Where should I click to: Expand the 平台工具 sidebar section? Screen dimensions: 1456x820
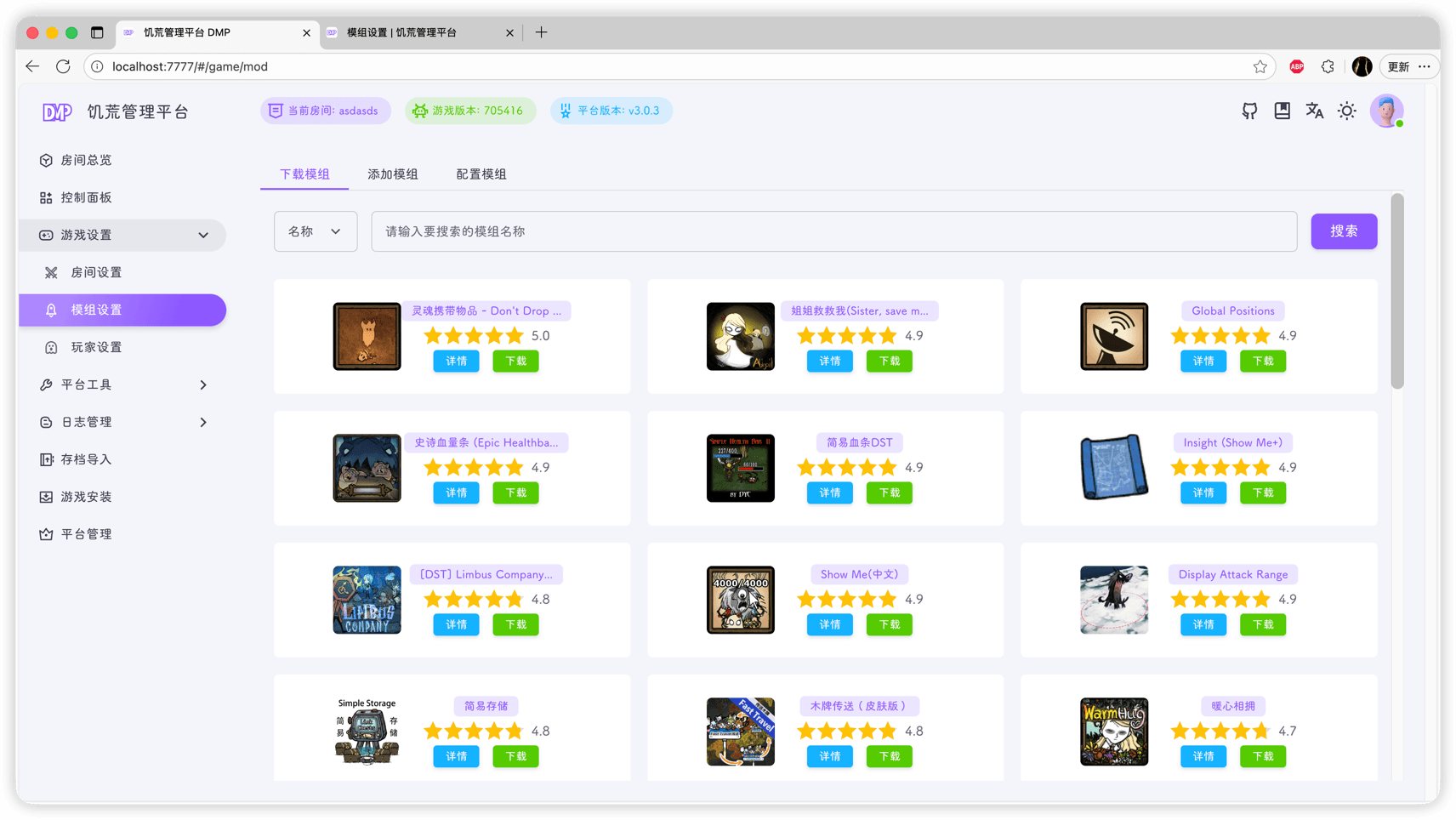point(202,384)
